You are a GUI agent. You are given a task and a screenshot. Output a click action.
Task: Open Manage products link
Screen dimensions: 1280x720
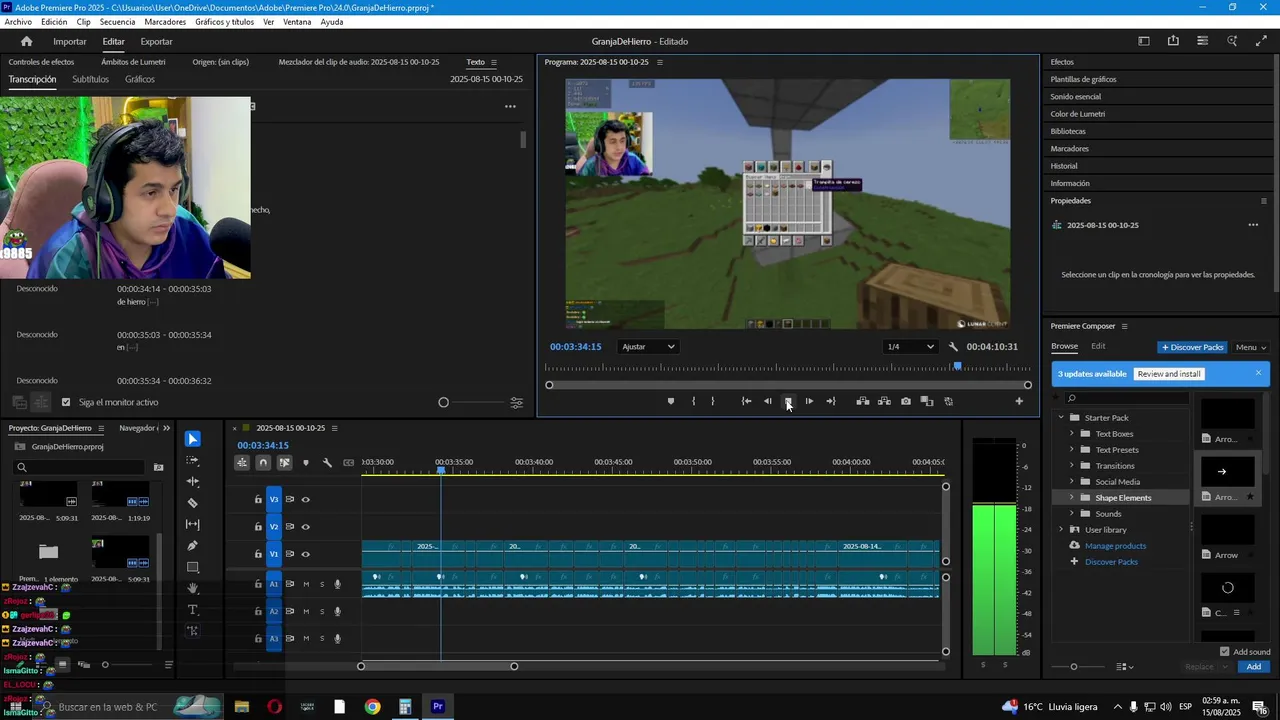[1115, 546]
